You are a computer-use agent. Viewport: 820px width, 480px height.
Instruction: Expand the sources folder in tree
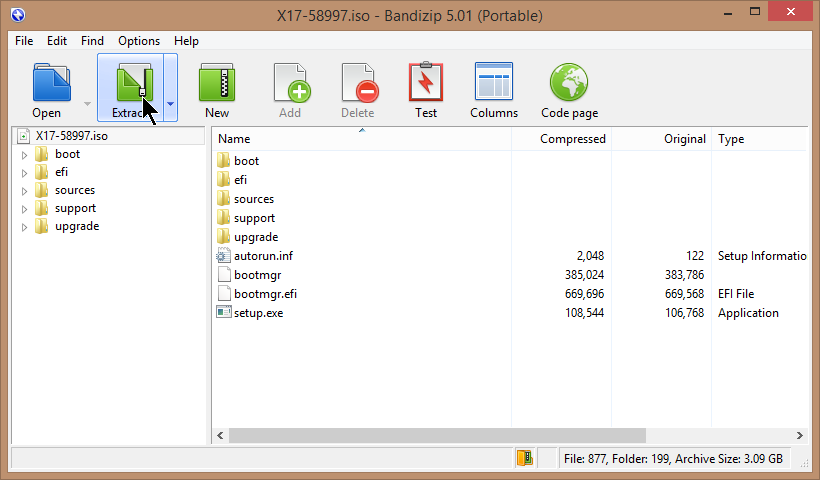[x=25, y=191]
